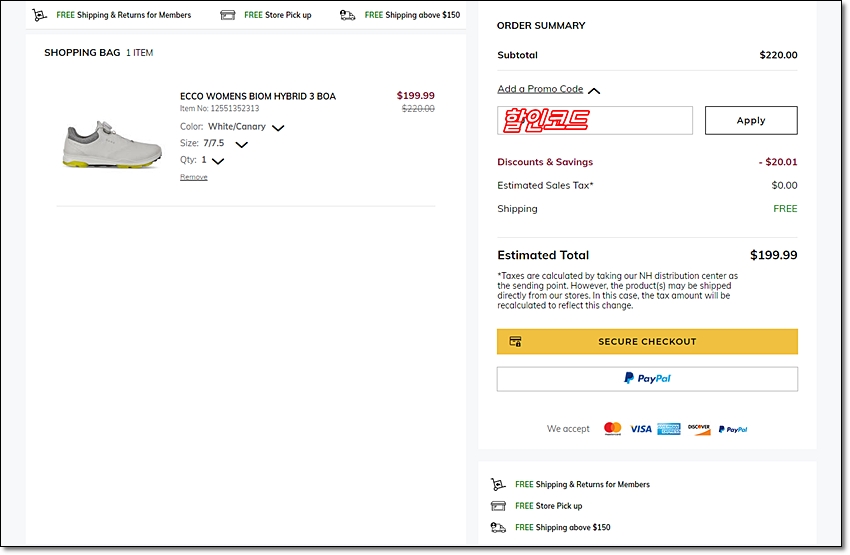
Task: Click FREE Store Pick up text at bottom
Action: coord(549,506)
